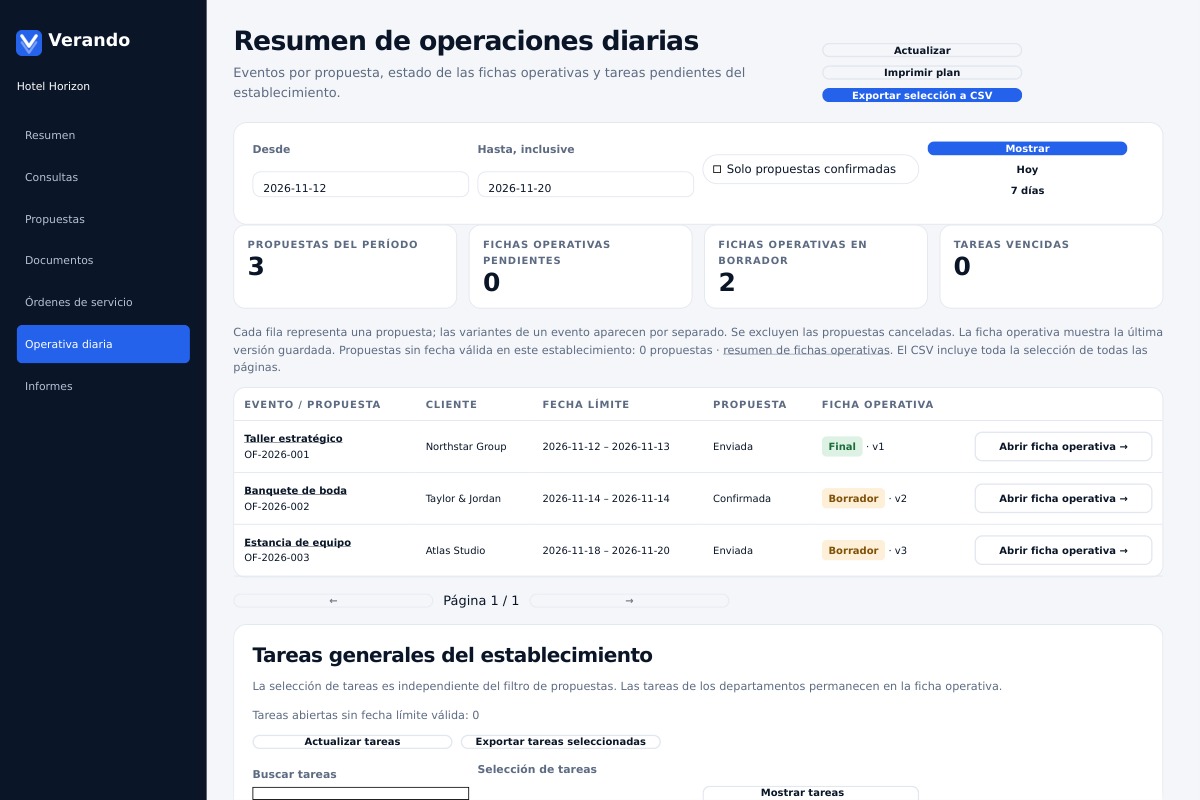Image resolution: width=1200 pixels, height=800 pixels.
Task: Click Actualizar tareas
Action: point(352,742)
